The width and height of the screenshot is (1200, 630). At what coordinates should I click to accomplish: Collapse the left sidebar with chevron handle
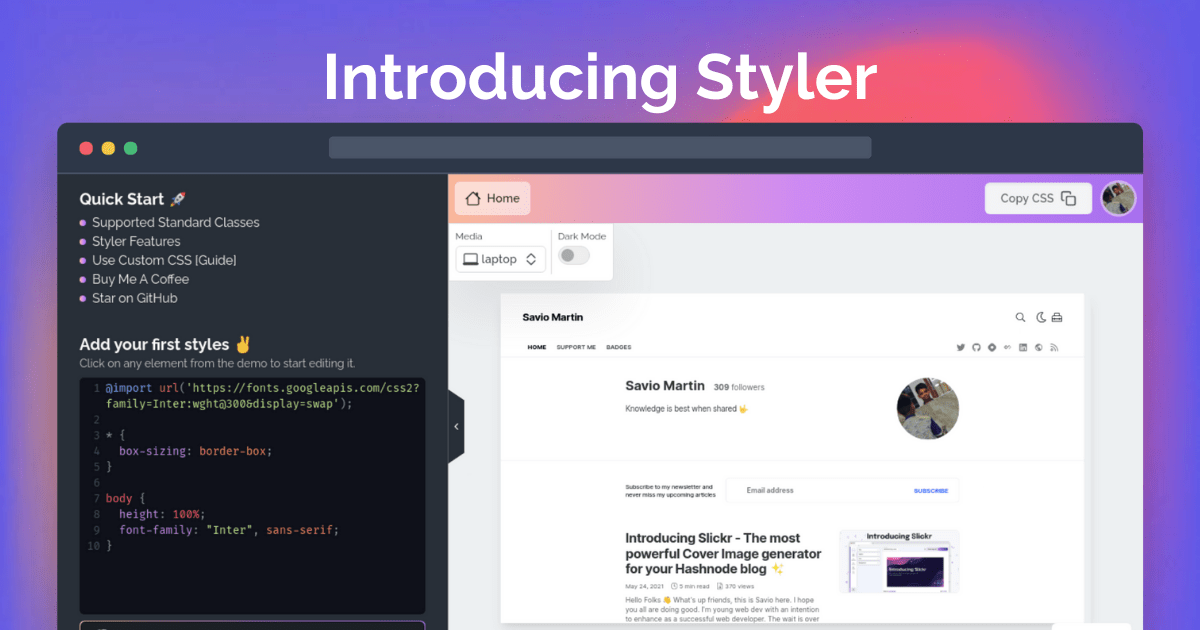[x=456, y=426]
